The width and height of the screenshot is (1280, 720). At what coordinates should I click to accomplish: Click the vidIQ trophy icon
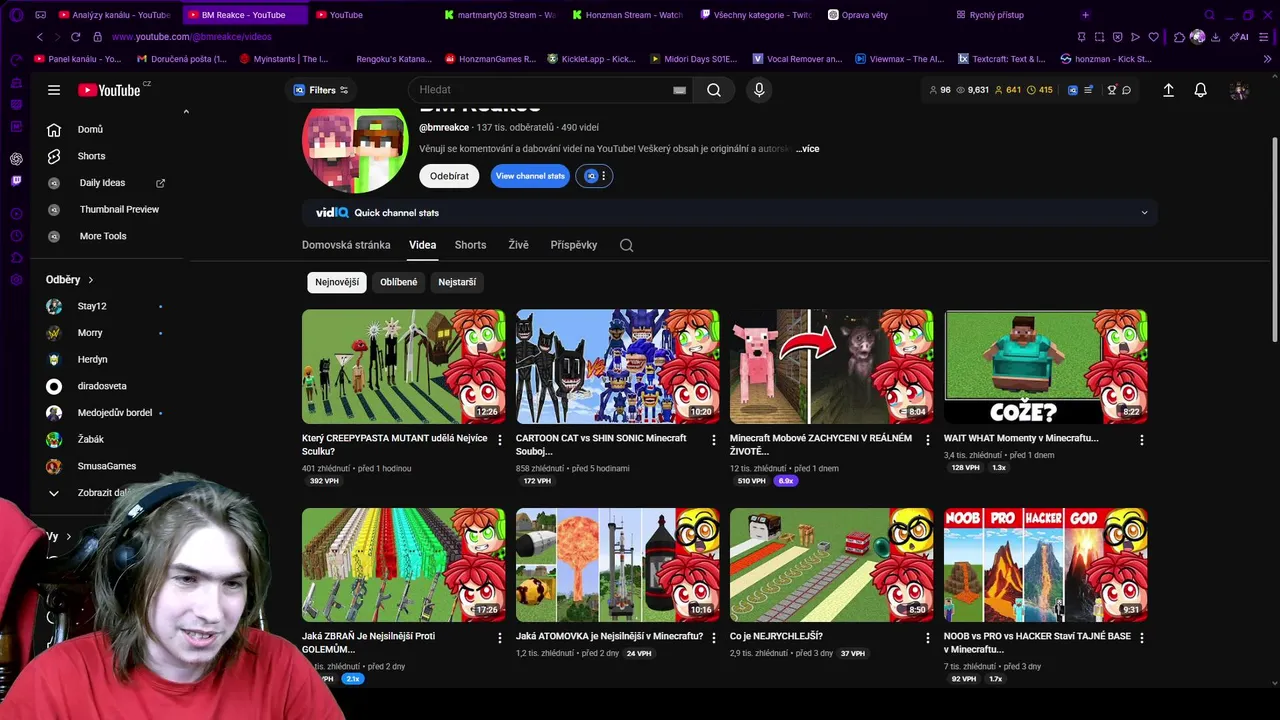coord(1111,90)
